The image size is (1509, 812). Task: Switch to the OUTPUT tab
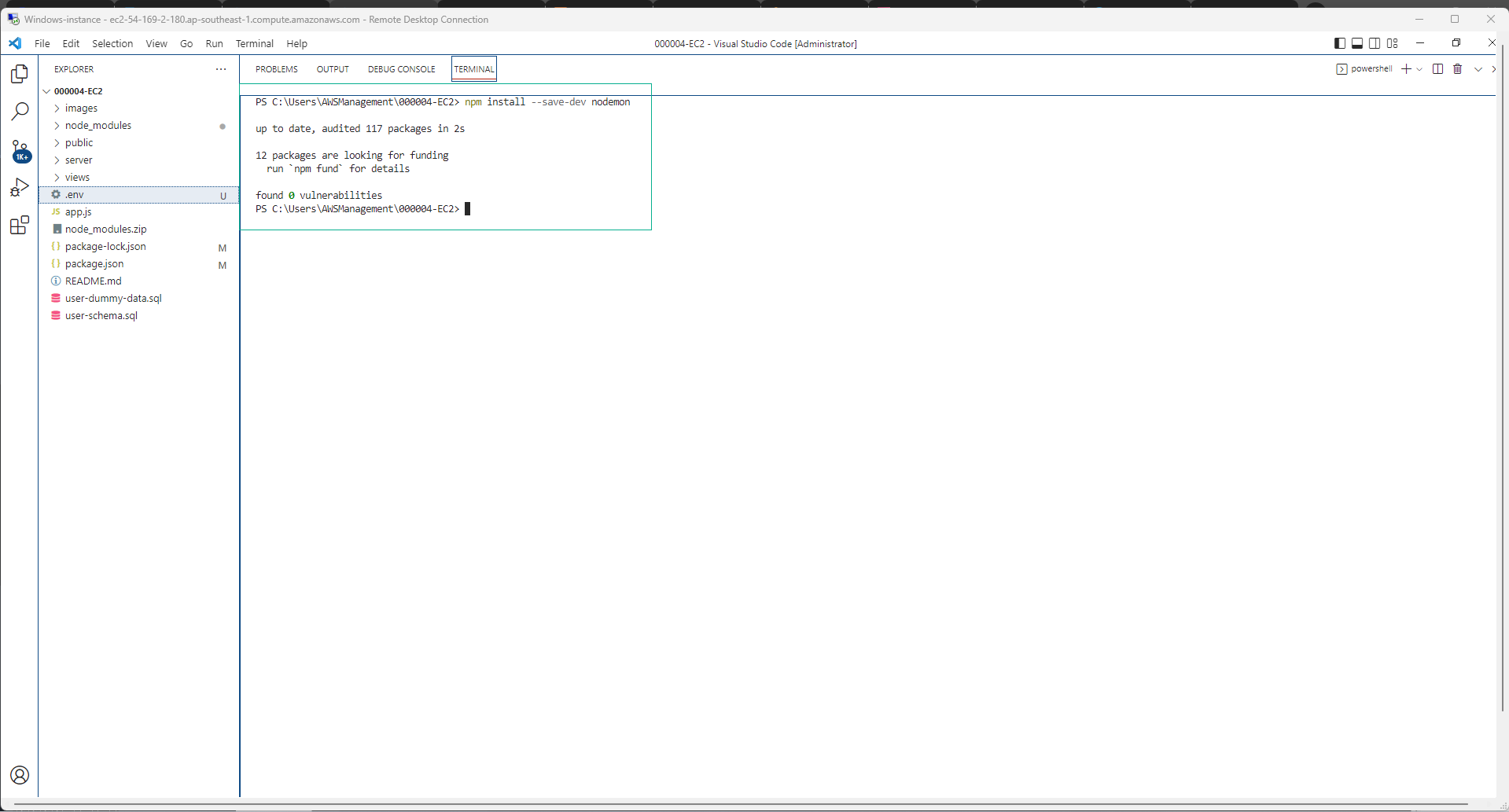tap(333, 69)
